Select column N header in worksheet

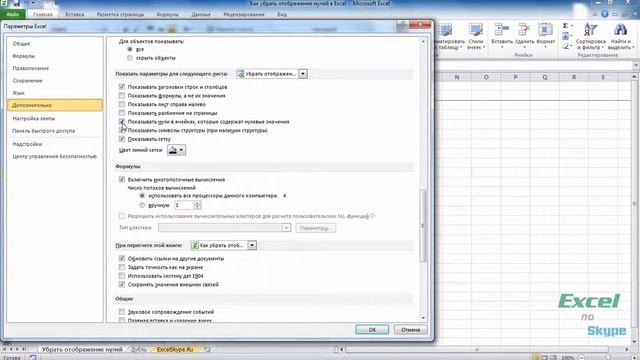coord(457,77)
